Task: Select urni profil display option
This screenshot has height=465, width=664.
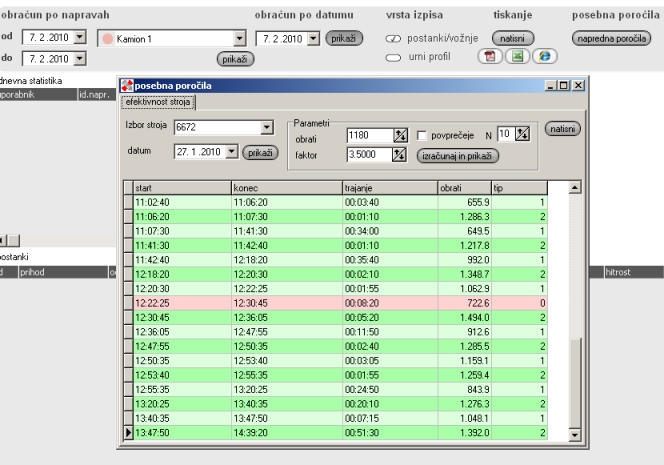Action: coord(393,58)
